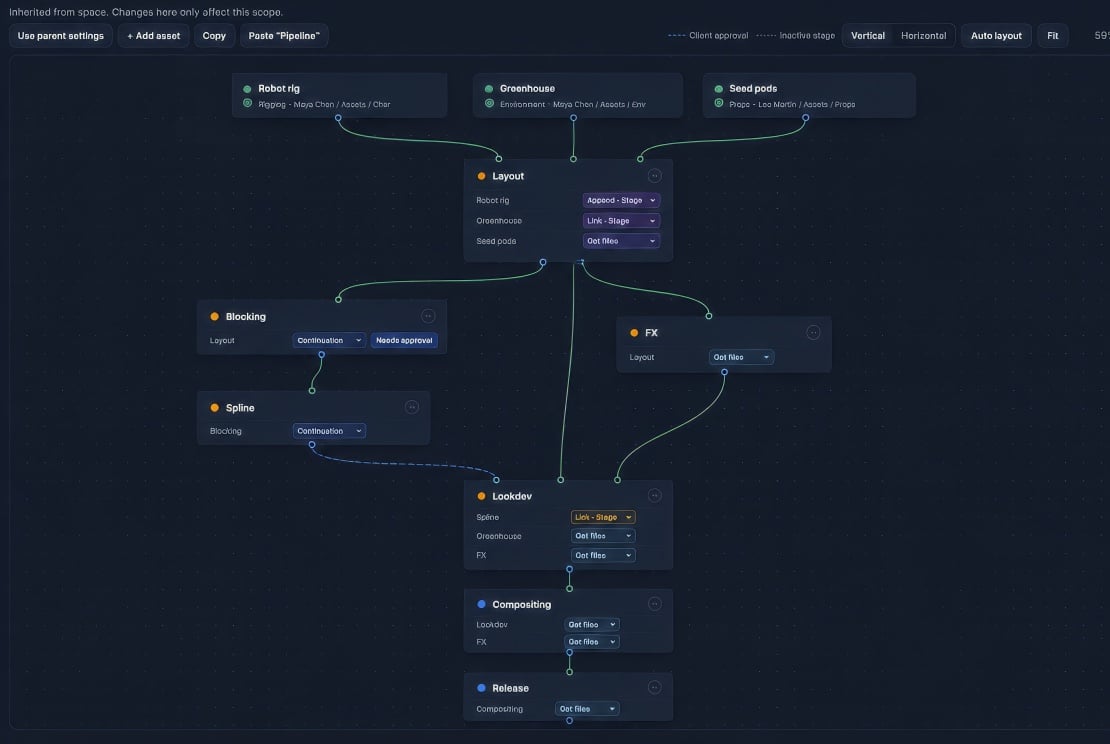
Task: Open the Compositing node options icon
Action: tap(655, 604)
